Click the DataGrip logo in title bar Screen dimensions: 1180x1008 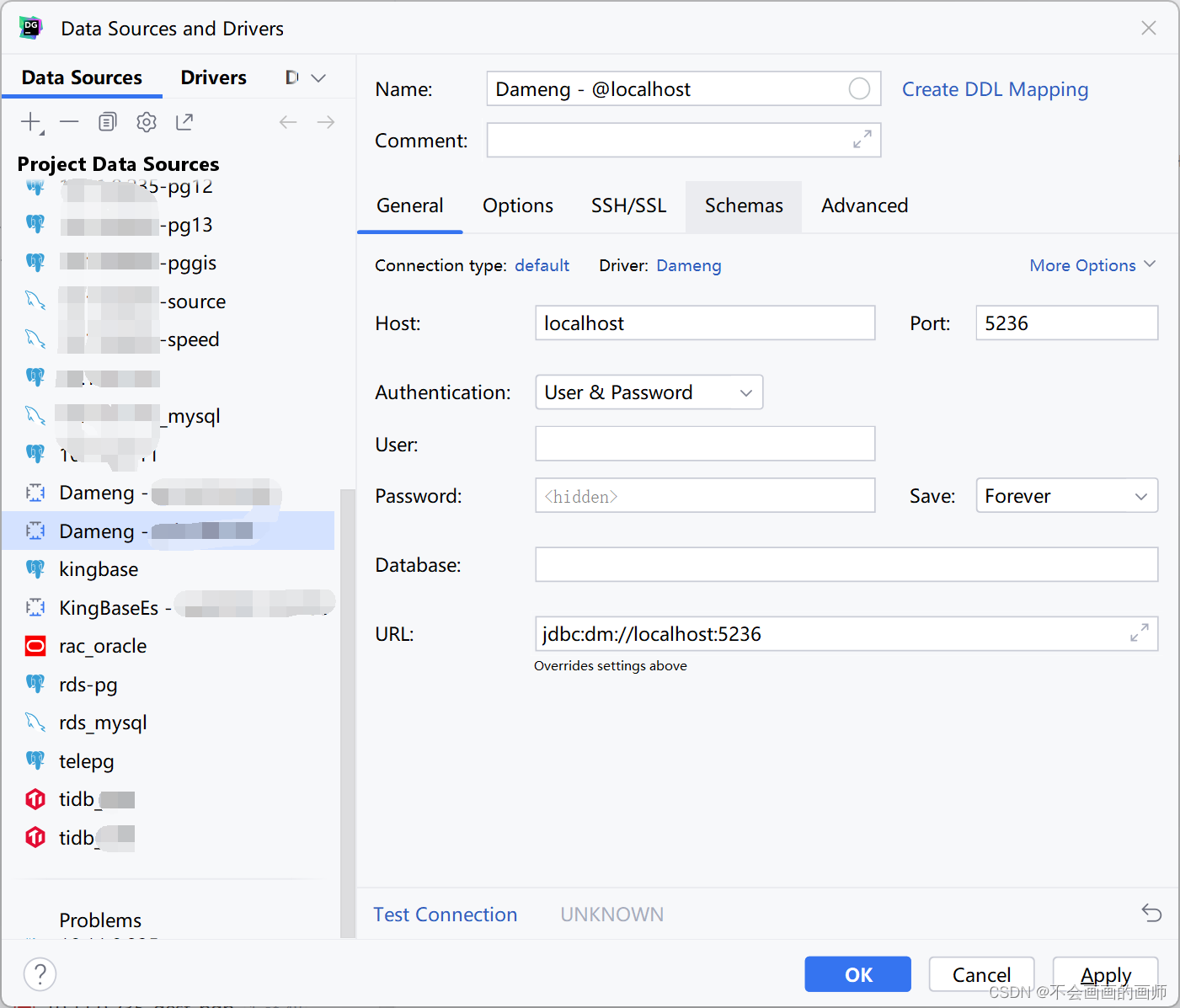31,28
